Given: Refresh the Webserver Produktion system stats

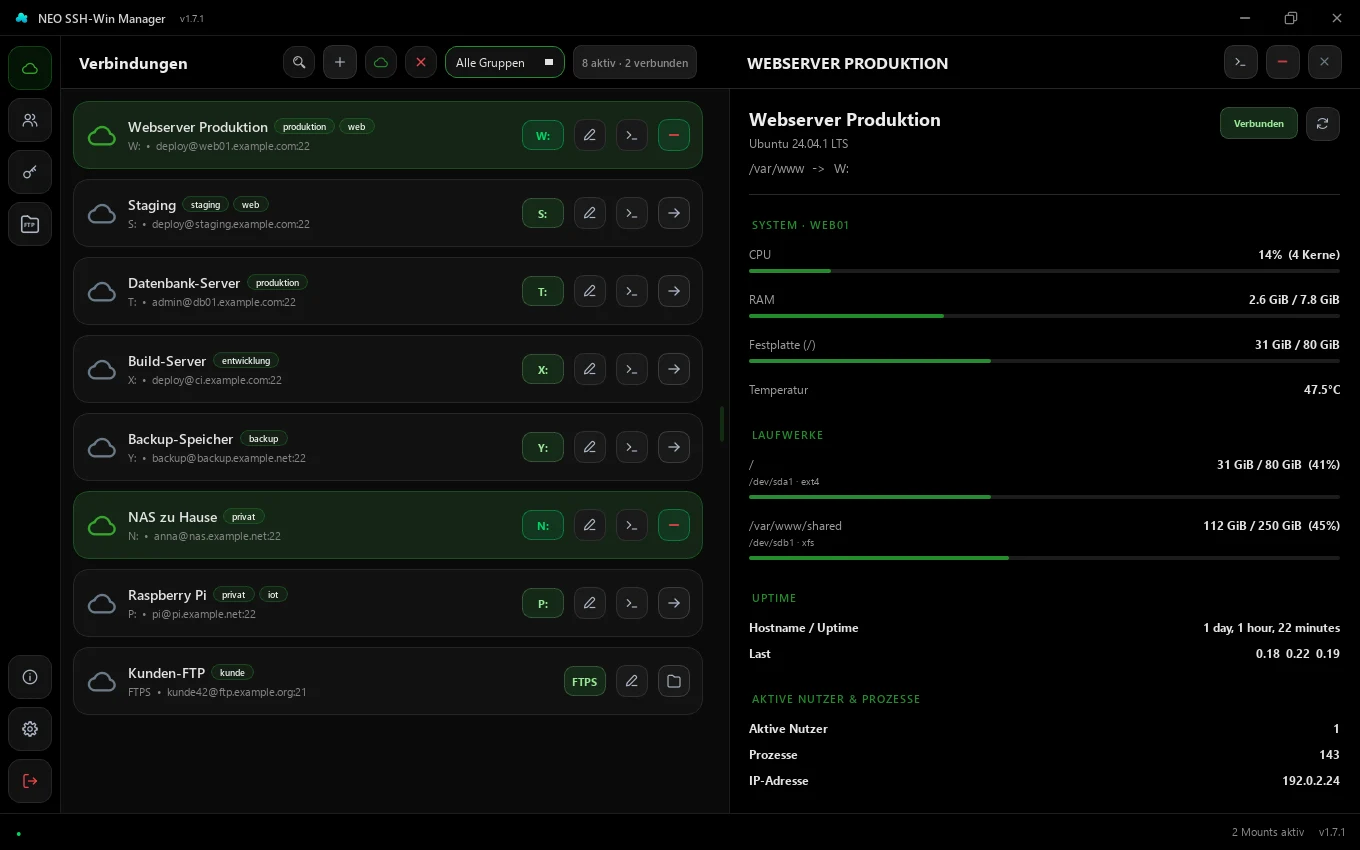Looking at the screenshot, I should click(x=1323, y=124).
